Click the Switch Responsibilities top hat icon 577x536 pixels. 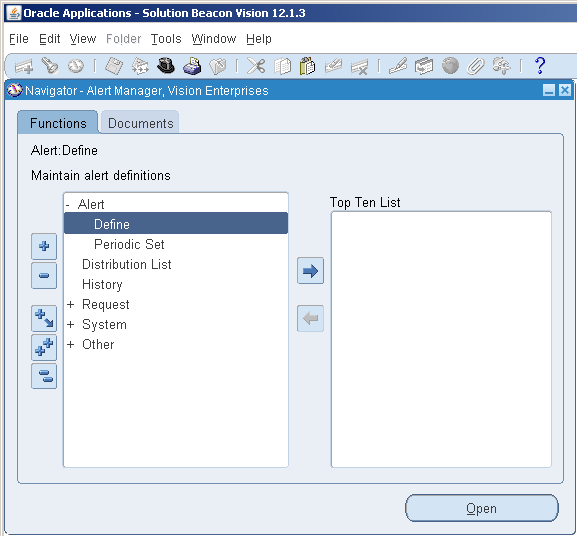click(166, 66)
